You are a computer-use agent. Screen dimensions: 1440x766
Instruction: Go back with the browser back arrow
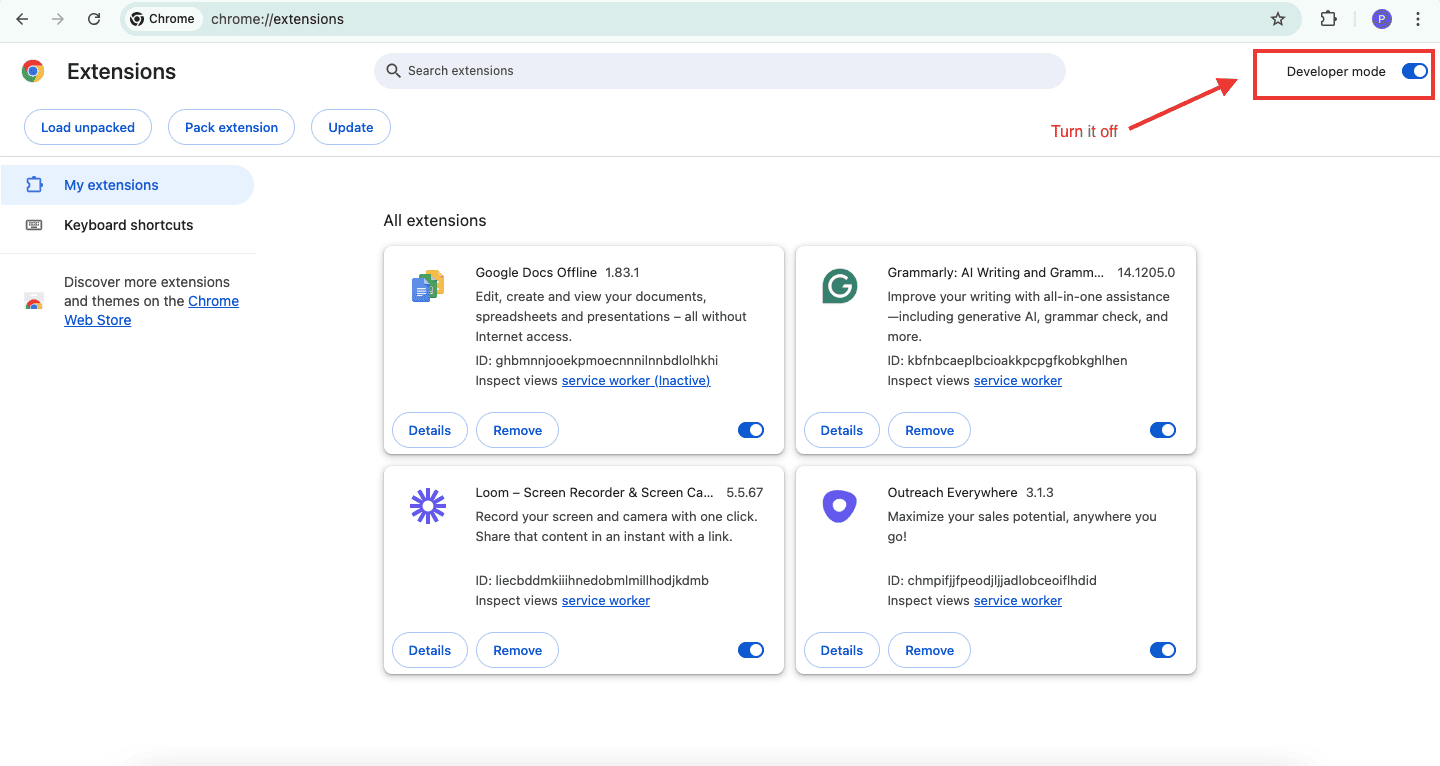point(22,19)
